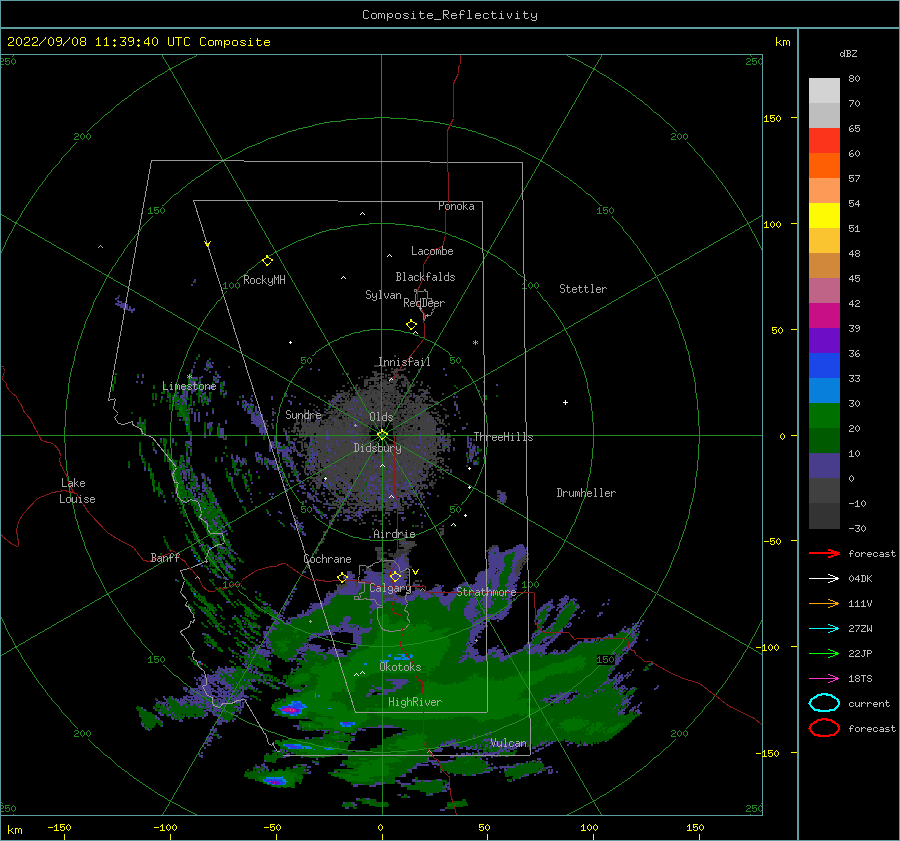Click the yellow diamond marker at Cochrane
The width and height of the screenshot is (900, 841).
[342, 577]
